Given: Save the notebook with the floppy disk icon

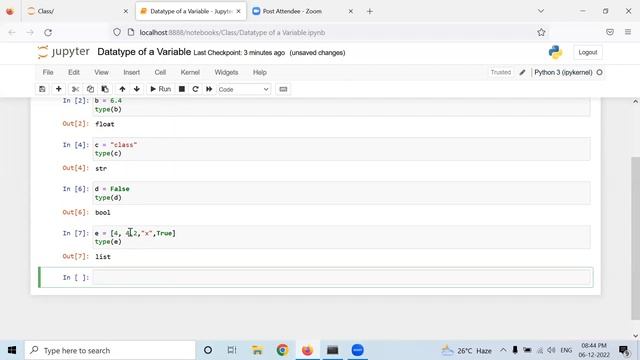Looking at the screenshot, I should pyautogui.click(x=42, y=89).
